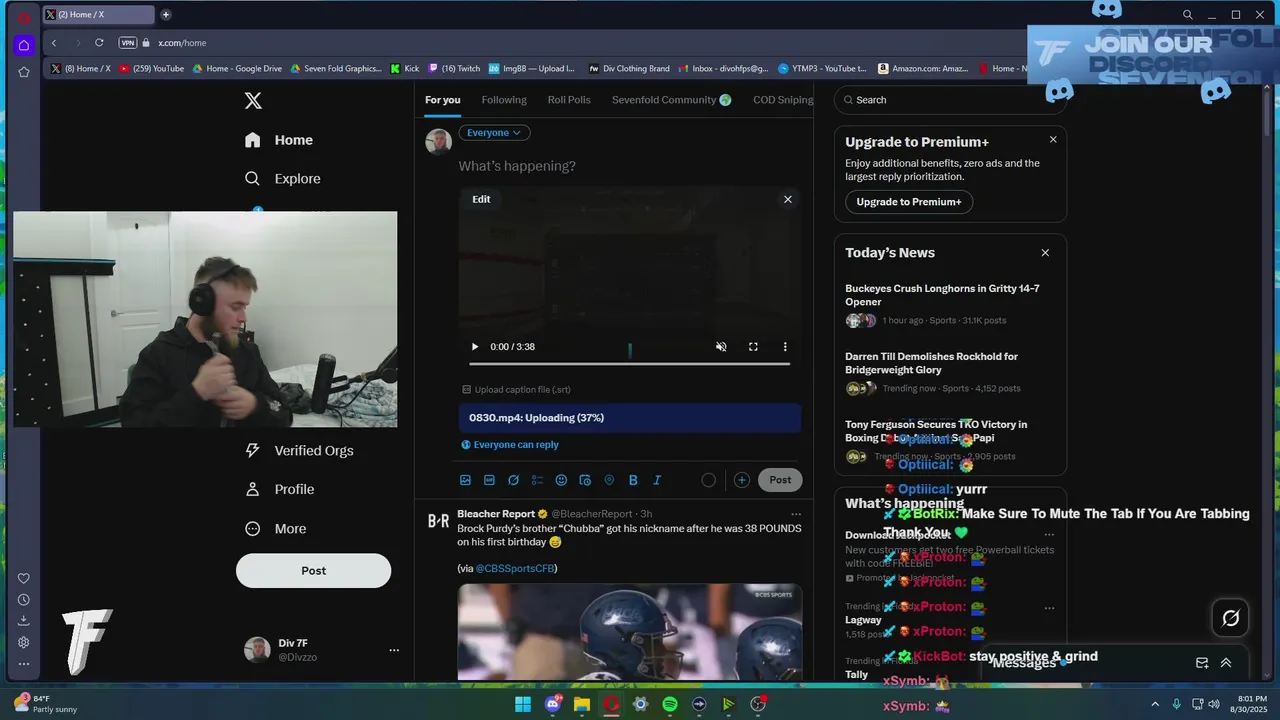Click the X logo in the sidebar
The height and width of the screenshot is (720, 1280).
(x=253, y=101)
